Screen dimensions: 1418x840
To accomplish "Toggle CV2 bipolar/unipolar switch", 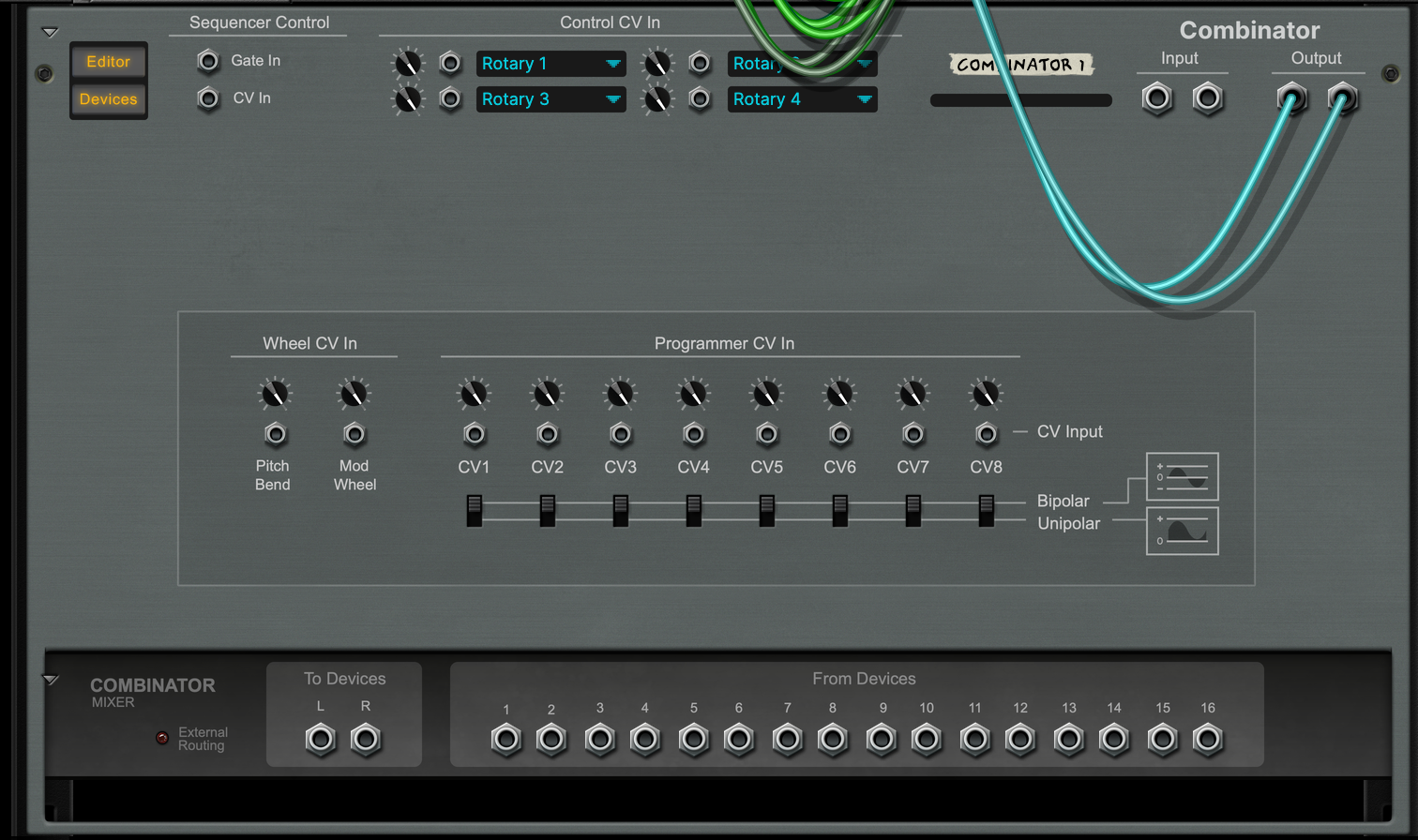I will (x=548, y=511).
